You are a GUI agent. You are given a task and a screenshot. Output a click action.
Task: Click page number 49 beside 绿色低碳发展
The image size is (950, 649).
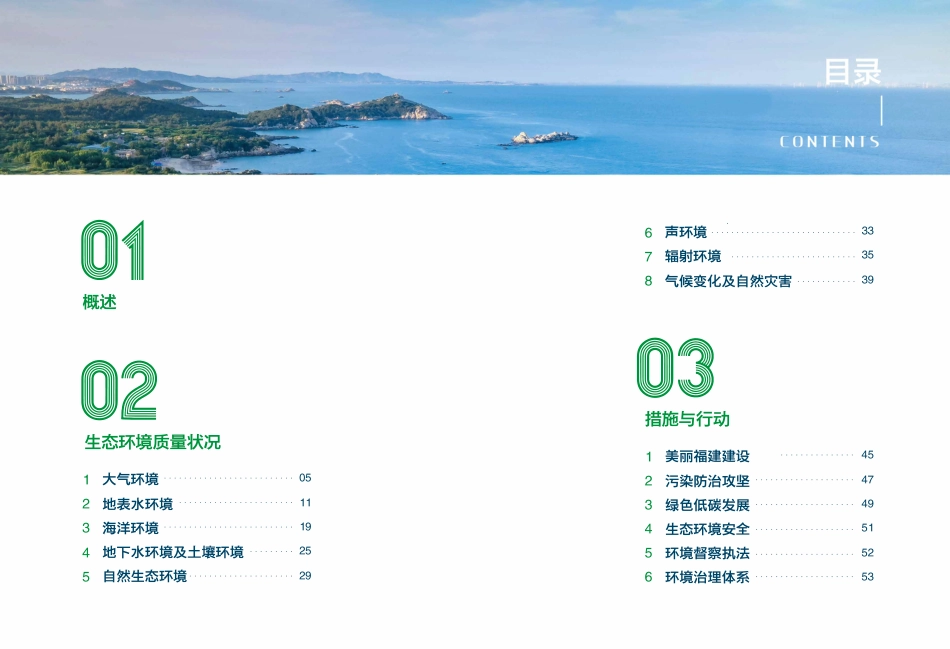(868, 504)
